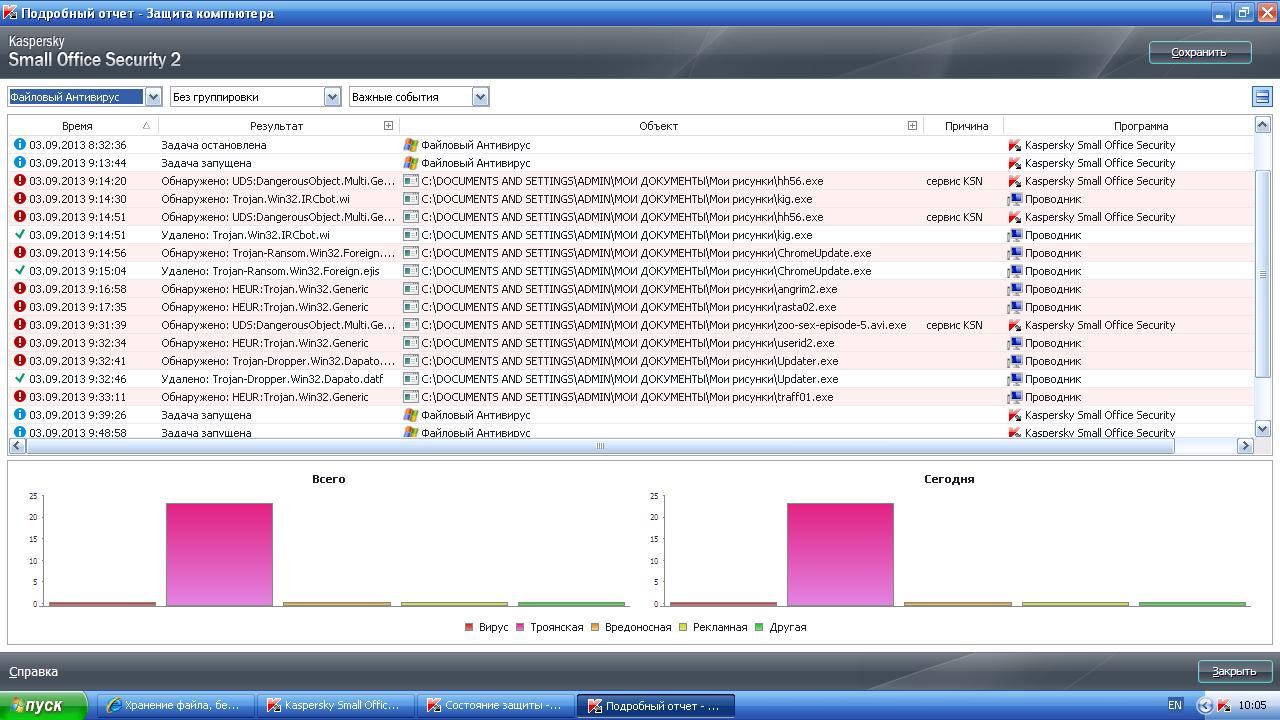The image size is (1280, 720).
Task: Open the Файловый Антивирус component dropdown
Action: pos(153,97)
